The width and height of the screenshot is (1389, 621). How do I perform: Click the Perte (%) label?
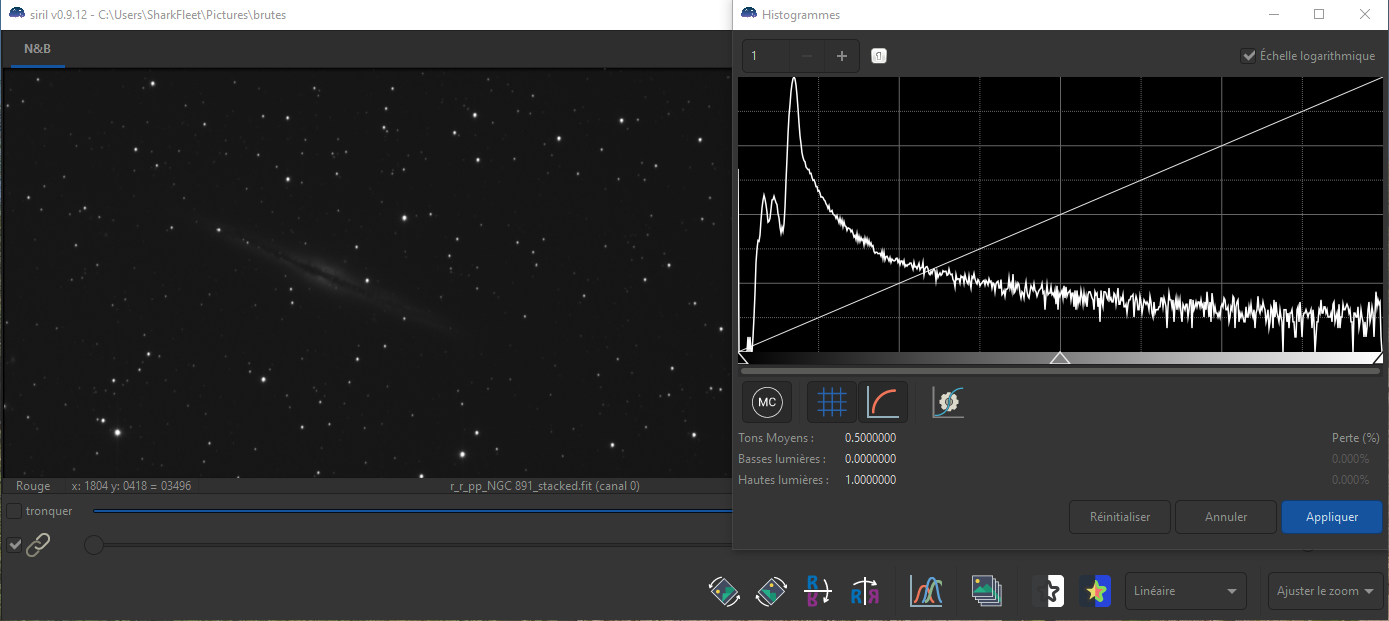coord(1355,438)
